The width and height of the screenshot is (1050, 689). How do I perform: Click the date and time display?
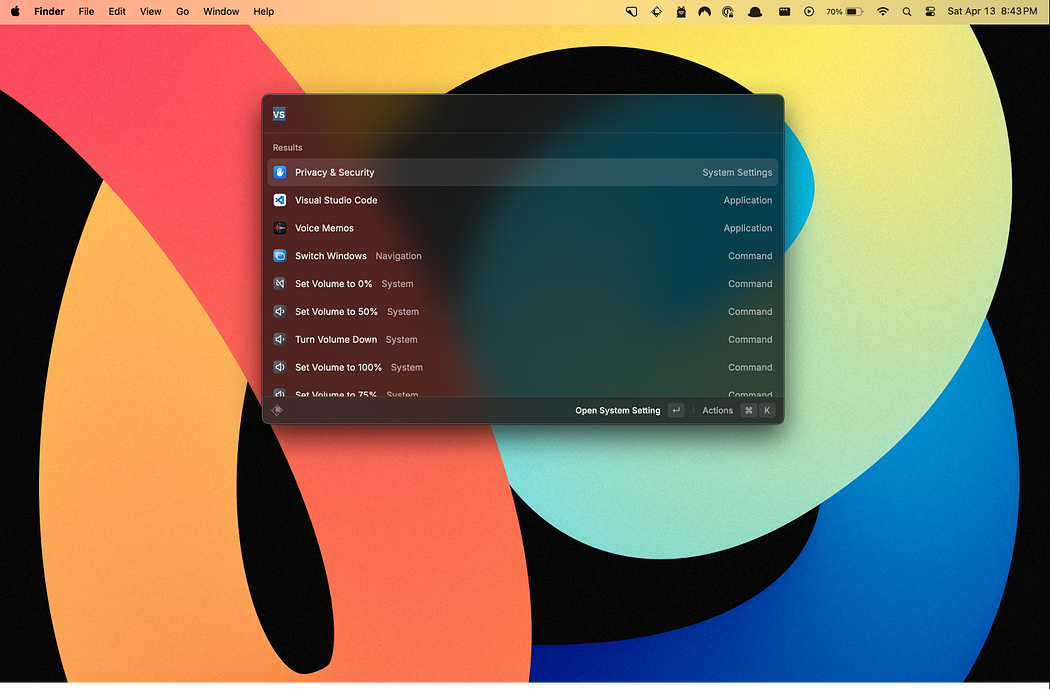coord(992,11)
